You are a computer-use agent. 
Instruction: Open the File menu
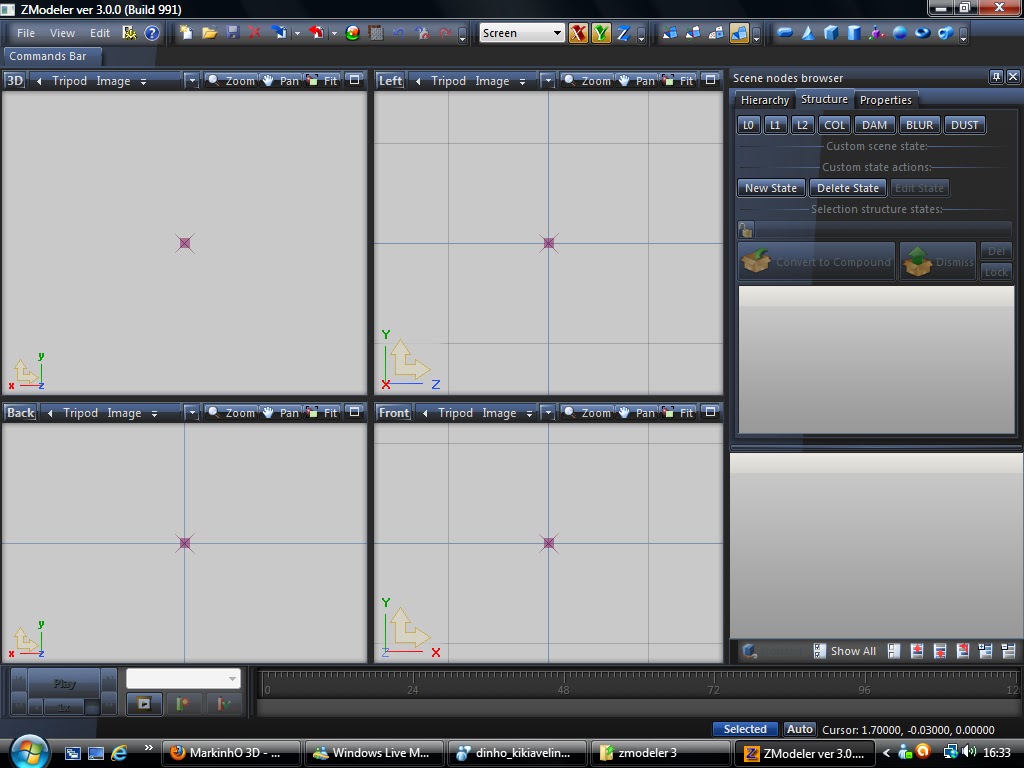(25, 33)
